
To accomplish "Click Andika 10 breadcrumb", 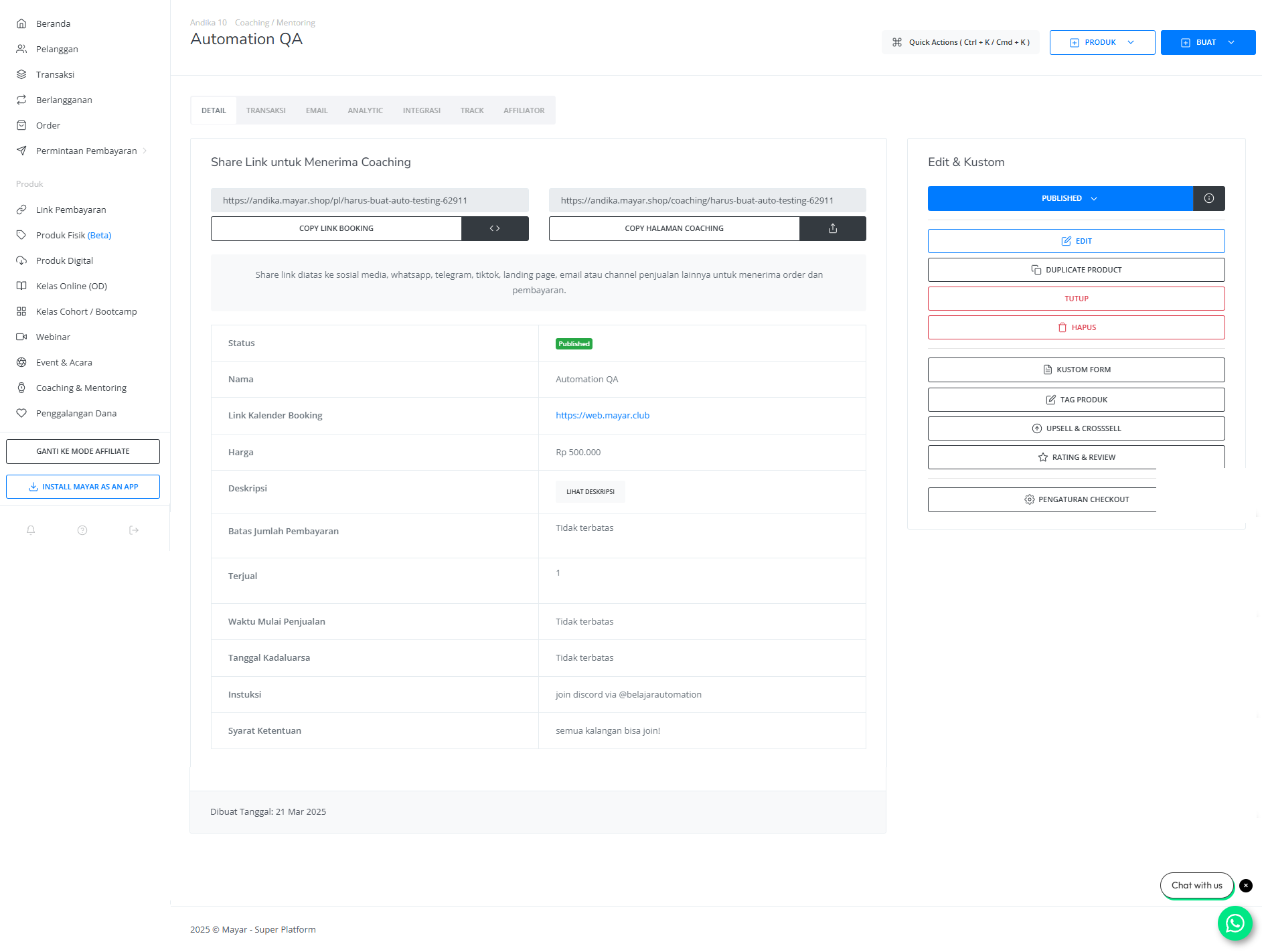I will pyautogui.click(x=208, y=23).
